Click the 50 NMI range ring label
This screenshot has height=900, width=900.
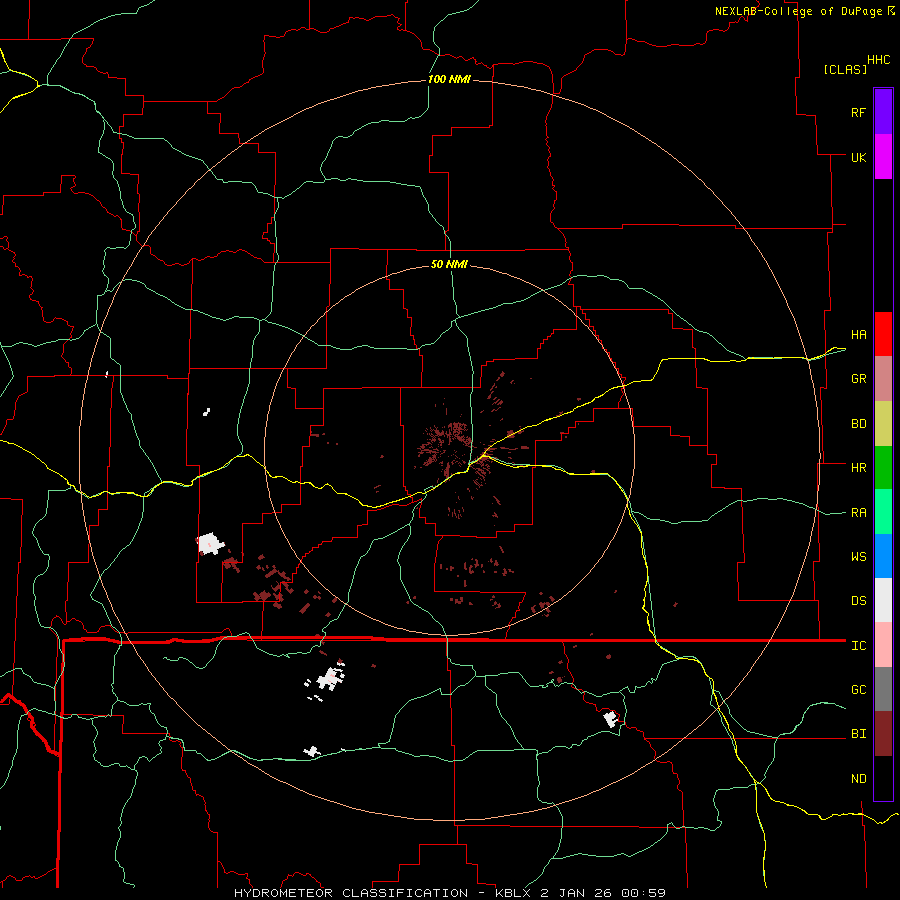click(x=449, y=265)
